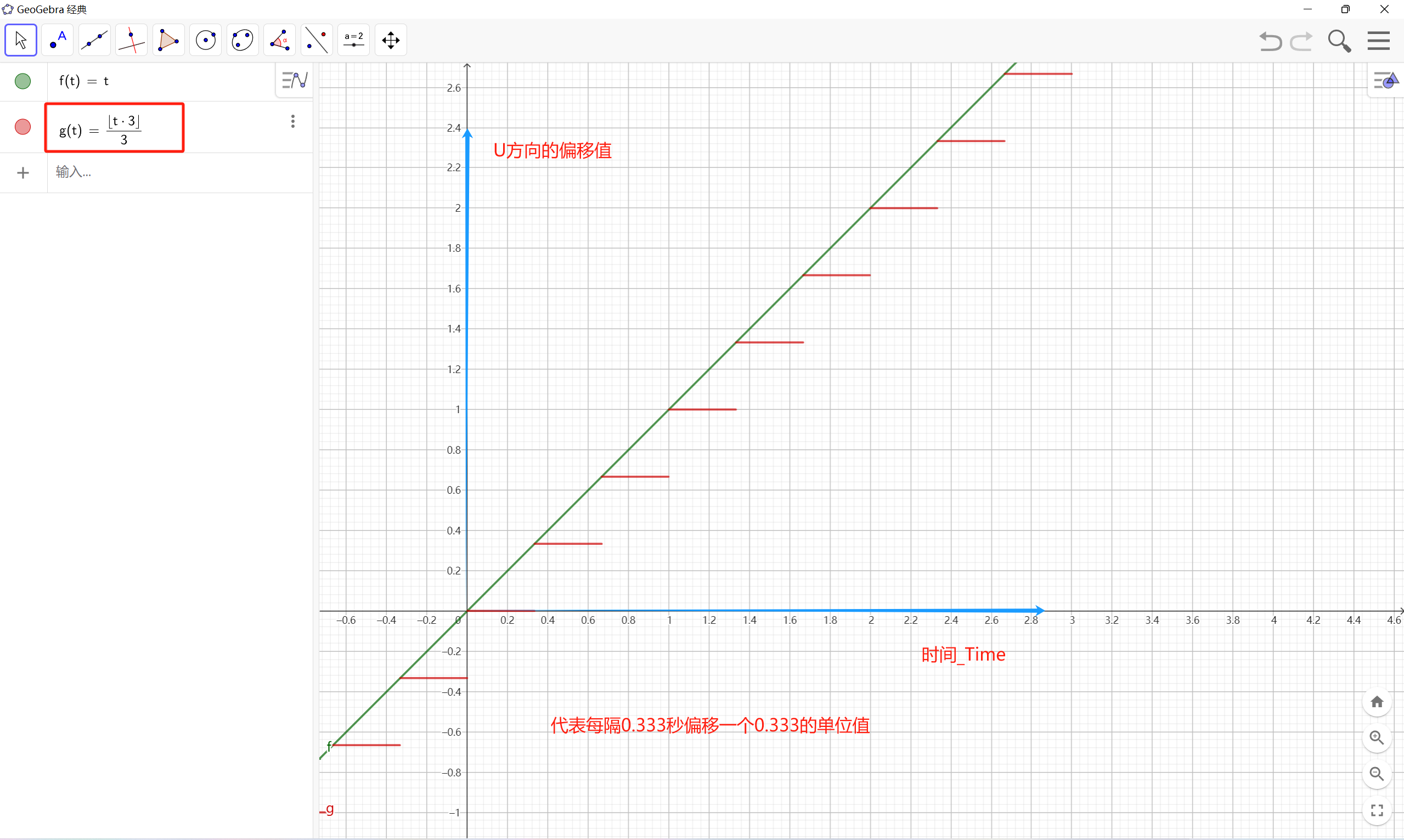Select the Polygon tool
Image resolution: width=1404 pixels, height=840 pixels.
[168, 40]
